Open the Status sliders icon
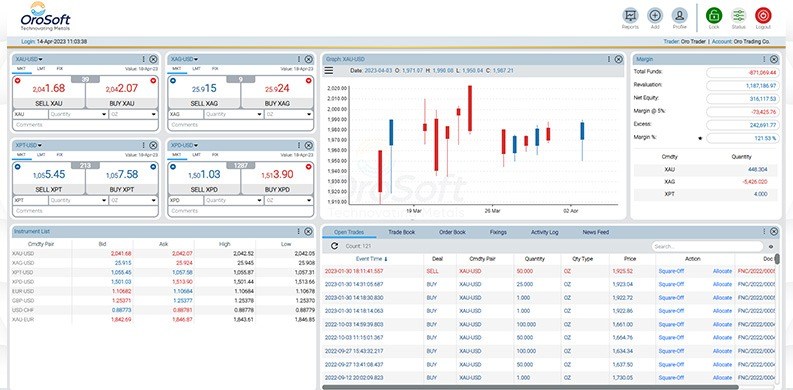Screen dimensions: 793x390 738,16
